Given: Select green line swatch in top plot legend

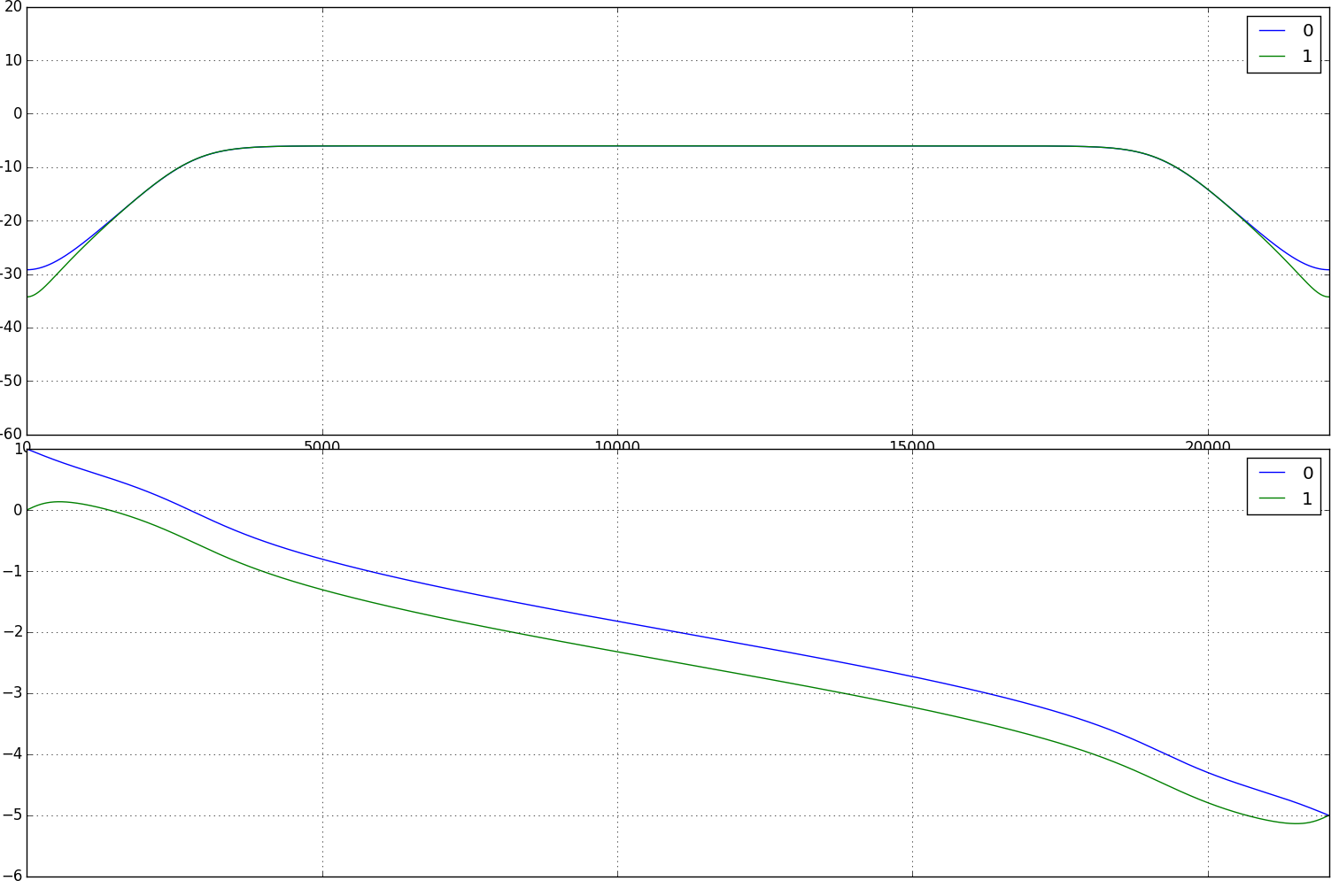Looking at the screenshot, I should (1272, 57).
